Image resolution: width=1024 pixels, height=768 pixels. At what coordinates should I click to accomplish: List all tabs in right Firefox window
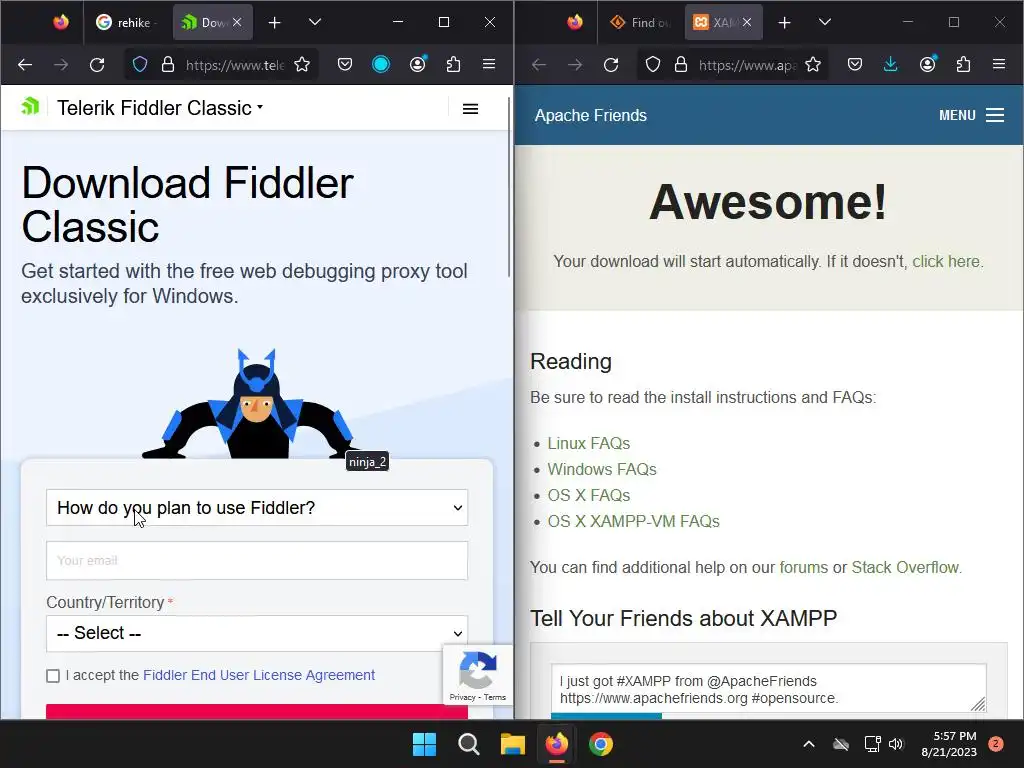tap(825, 23)
